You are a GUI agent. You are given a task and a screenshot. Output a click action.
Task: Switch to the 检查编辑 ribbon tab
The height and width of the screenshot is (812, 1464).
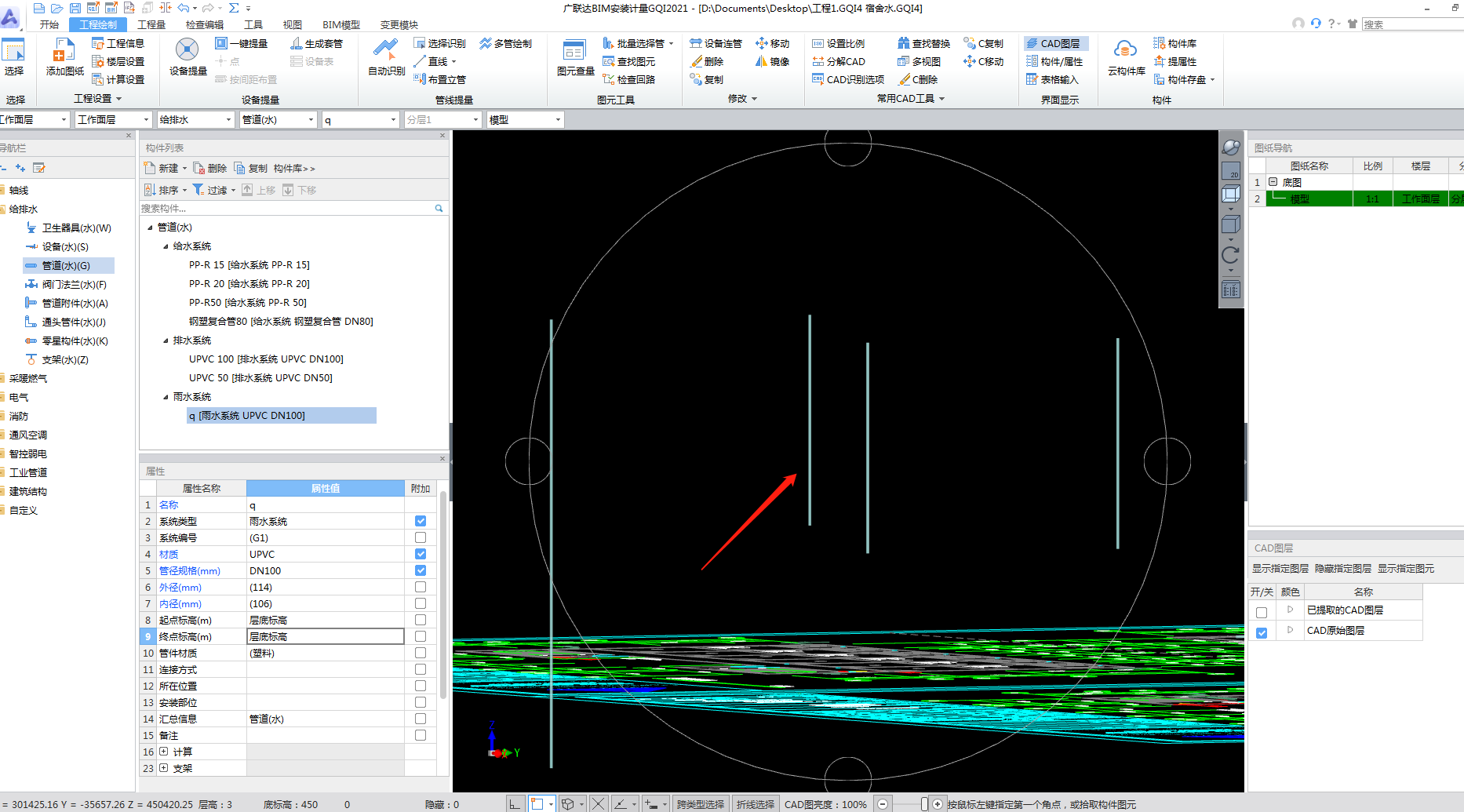[x=204, y=24]
